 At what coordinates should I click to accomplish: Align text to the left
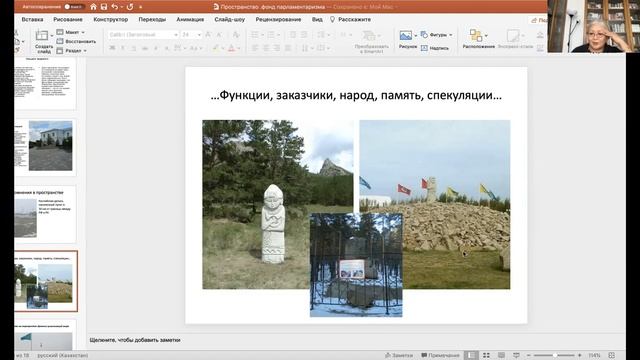coord(255,48)
